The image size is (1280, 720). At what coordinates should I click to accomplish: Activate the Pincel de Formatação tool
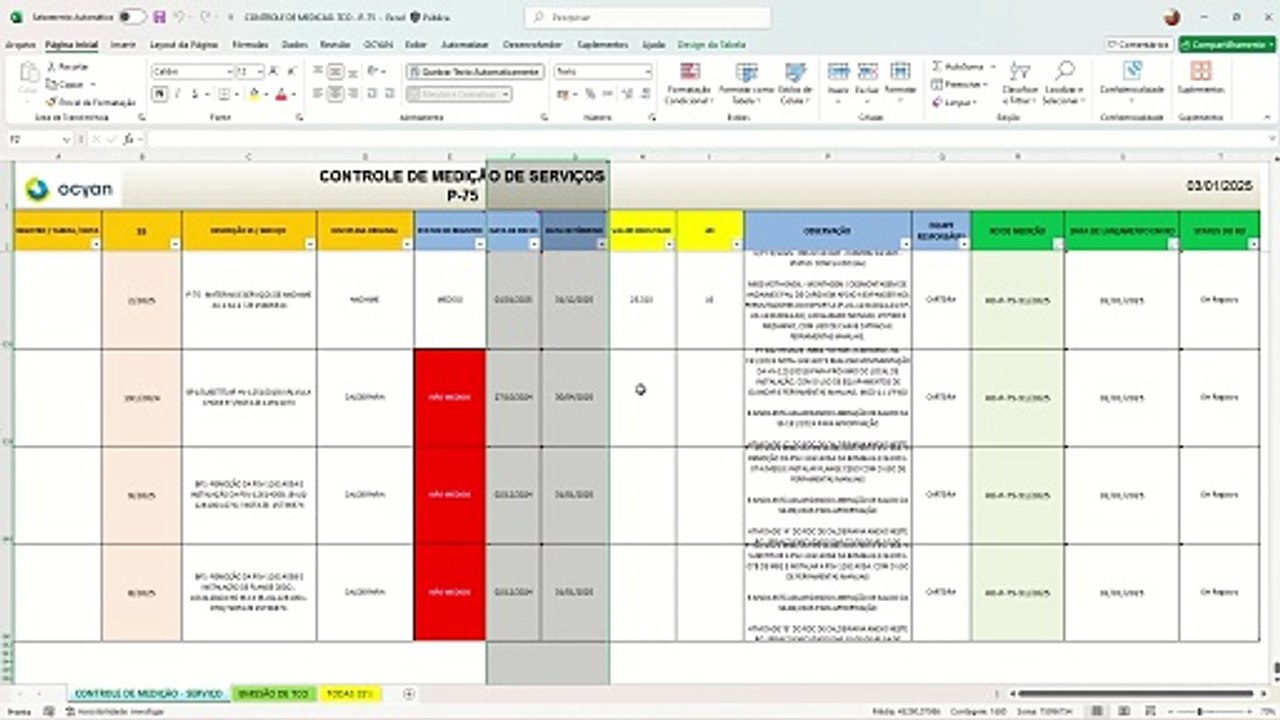[x=91, y=102]
